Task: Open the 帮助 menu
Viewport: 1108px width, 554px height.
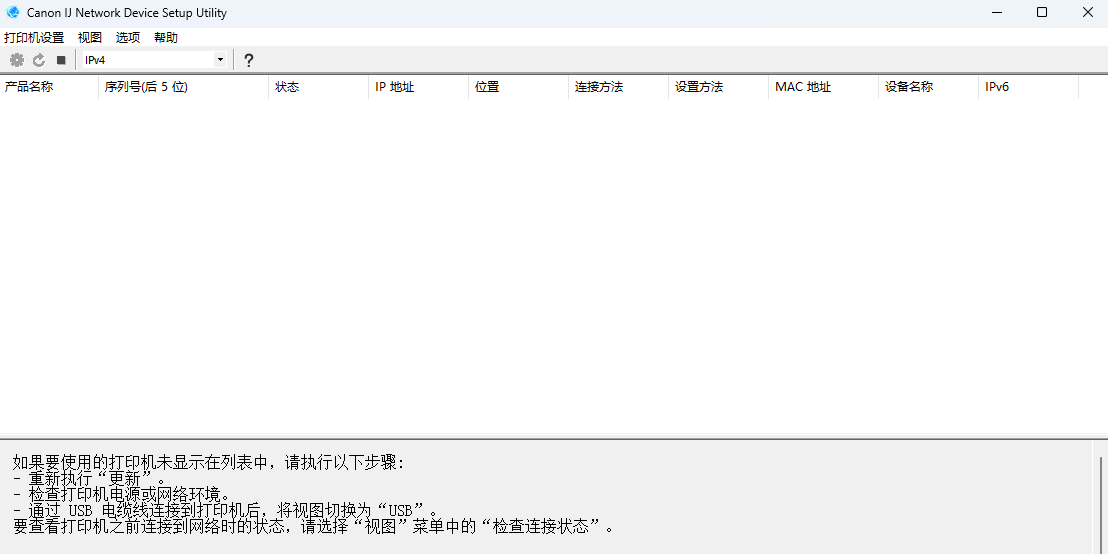Action: [166, 37]
